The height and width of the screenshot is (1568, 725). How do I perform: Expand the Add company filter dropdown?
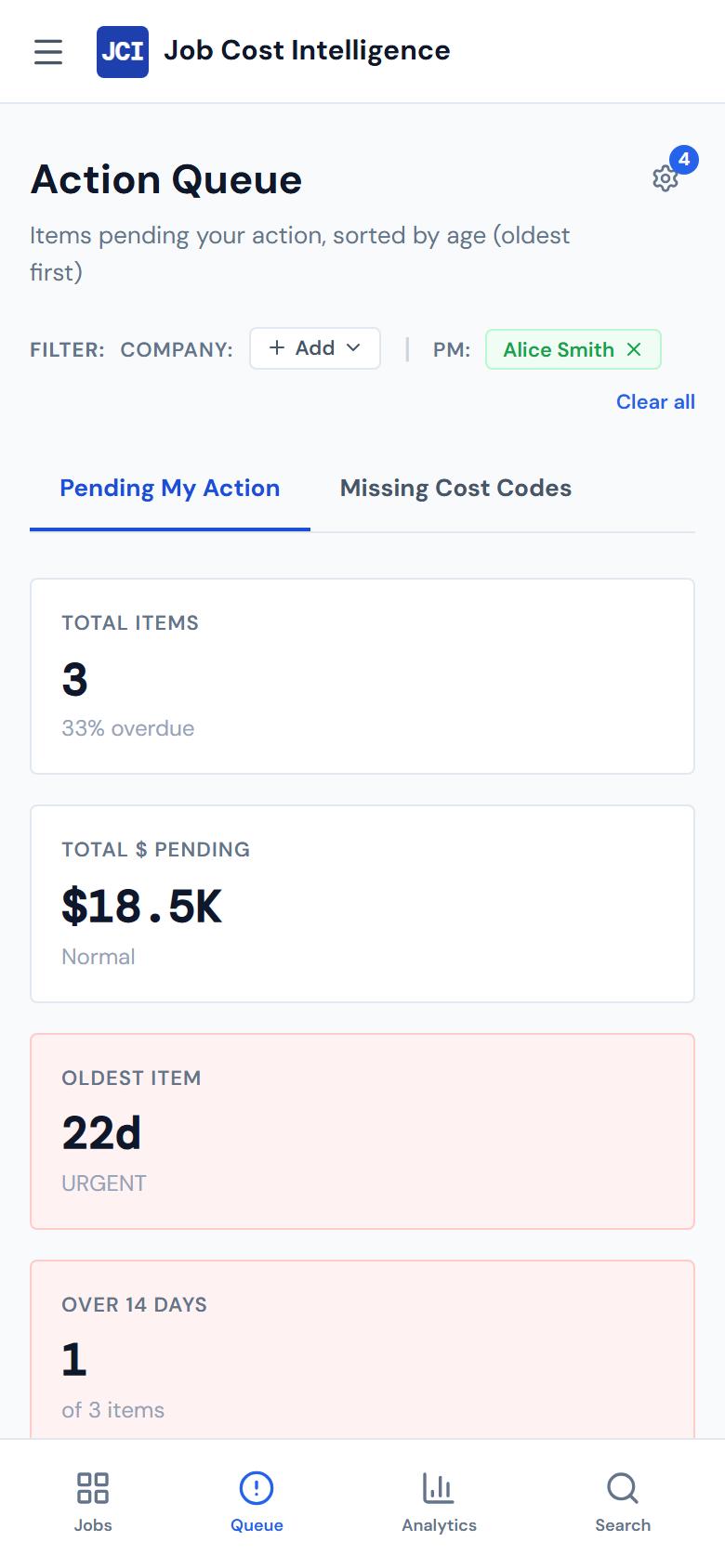click(314, 348)
